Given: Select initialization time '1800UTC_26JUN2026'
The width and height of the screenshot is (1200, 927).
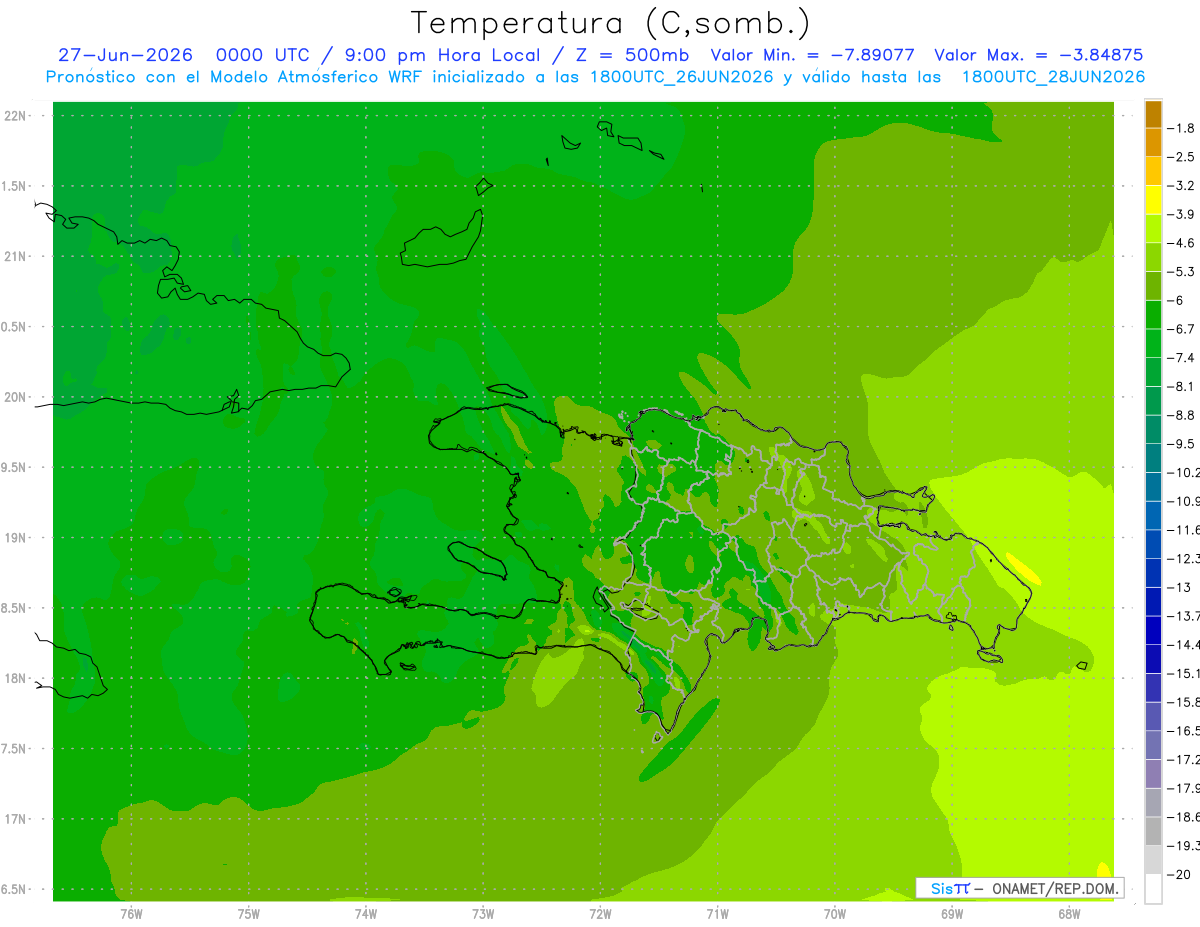Looking at the screenshot, I should pos(681,77).
